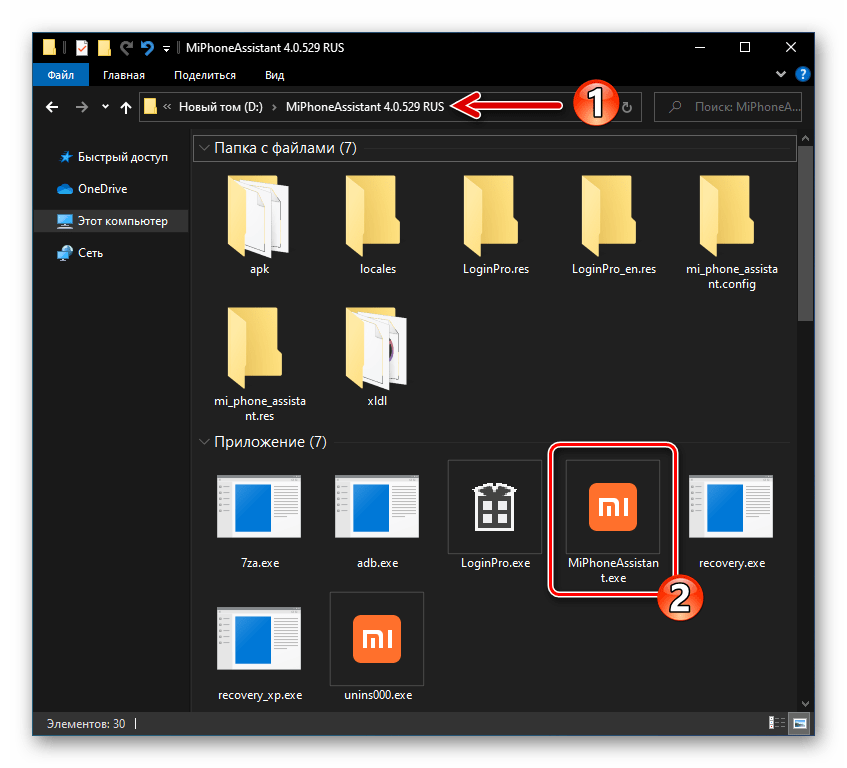The width and height of the screenshot is (847, 768).
Task: Collapse the 'Папка с файлами' group
Action: point(204,149)
